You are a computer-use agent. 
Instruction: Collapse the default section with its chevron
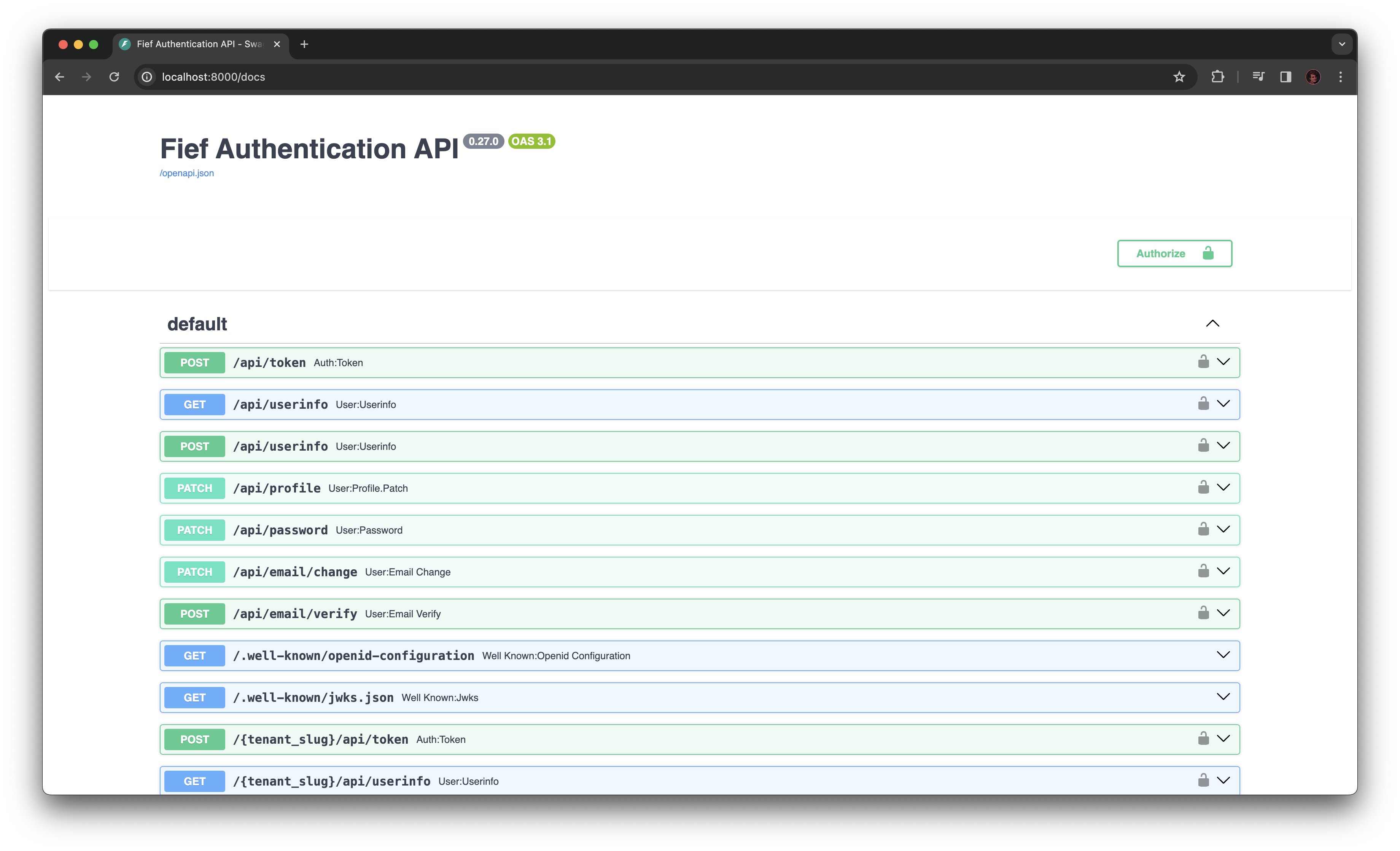[1214, 324]
